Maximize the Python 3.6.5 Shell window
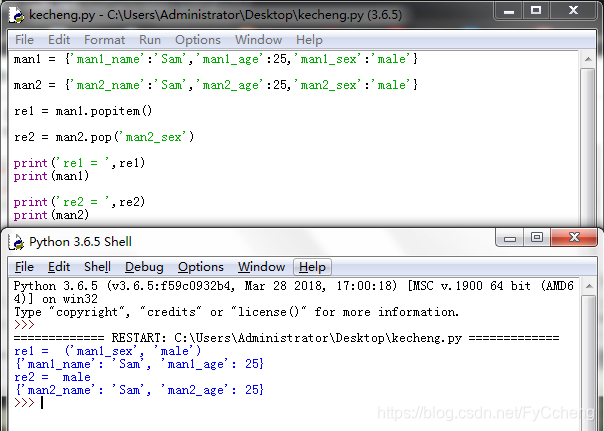604x431 pixels. 537,238
